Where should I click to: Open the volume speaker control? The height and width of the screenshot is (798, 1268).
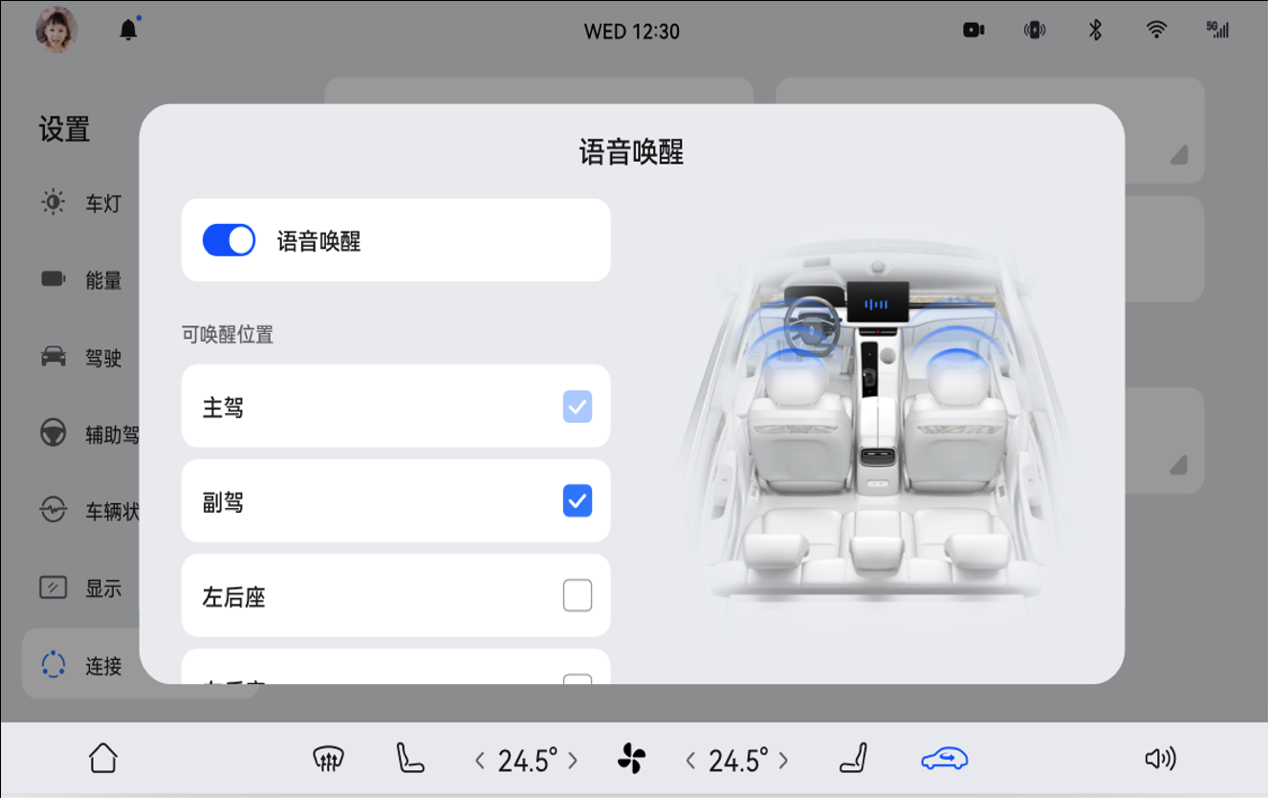pyautogui.click(x=1160, y=759)
